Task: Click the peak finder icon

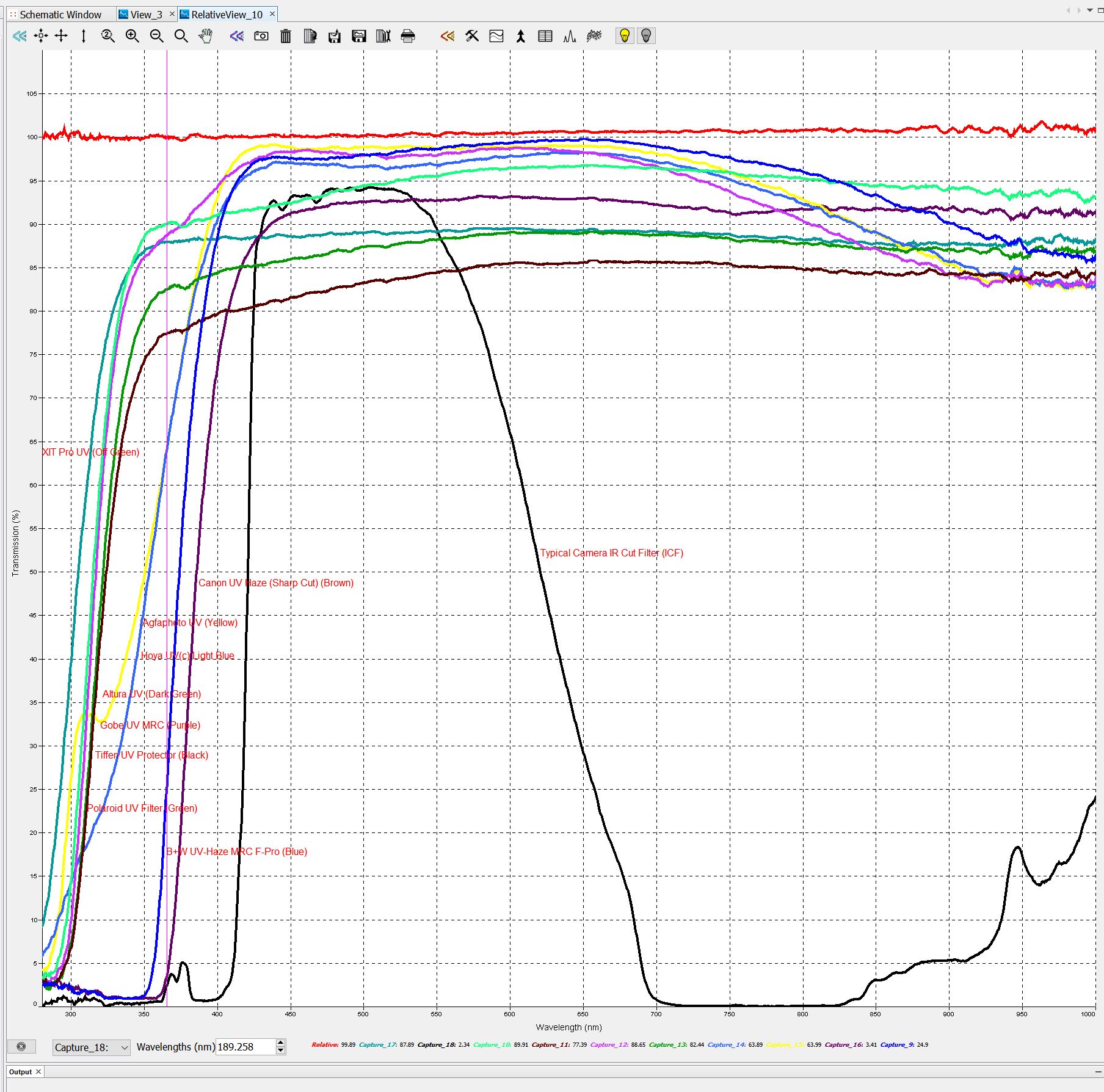Action: (570, 36)
